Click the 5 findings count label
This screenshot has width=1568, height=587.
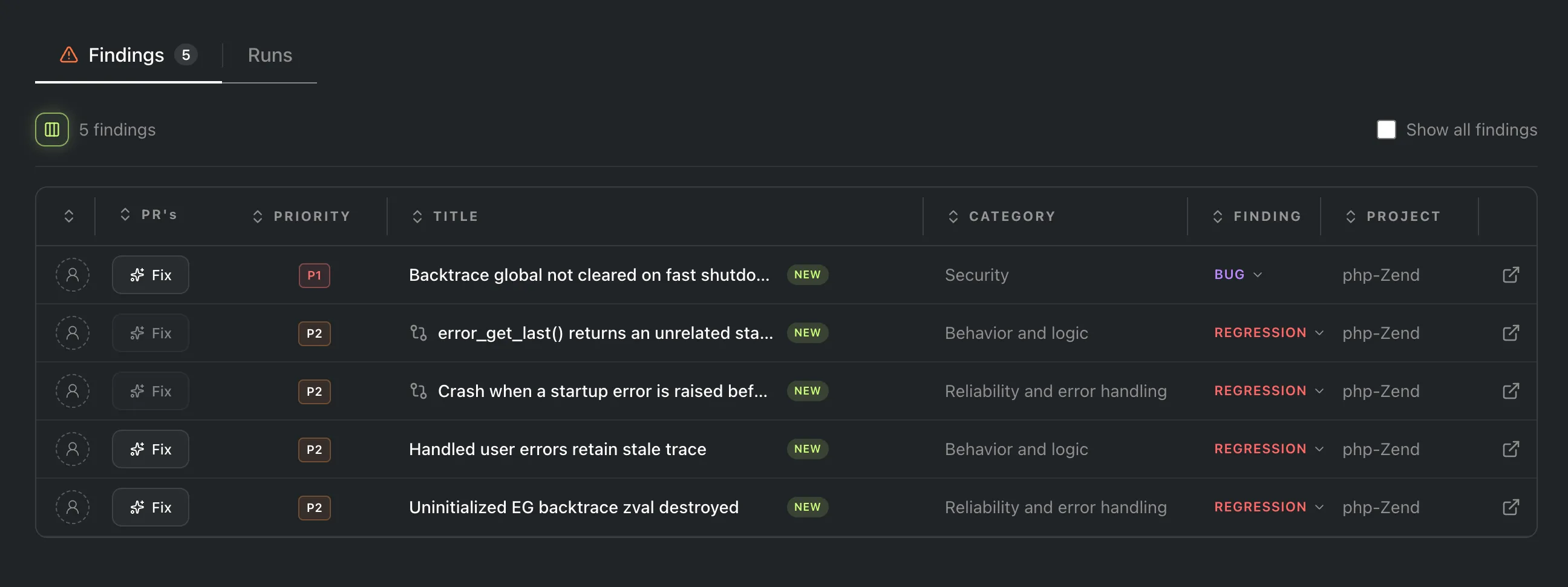click(x=117, y=129)
